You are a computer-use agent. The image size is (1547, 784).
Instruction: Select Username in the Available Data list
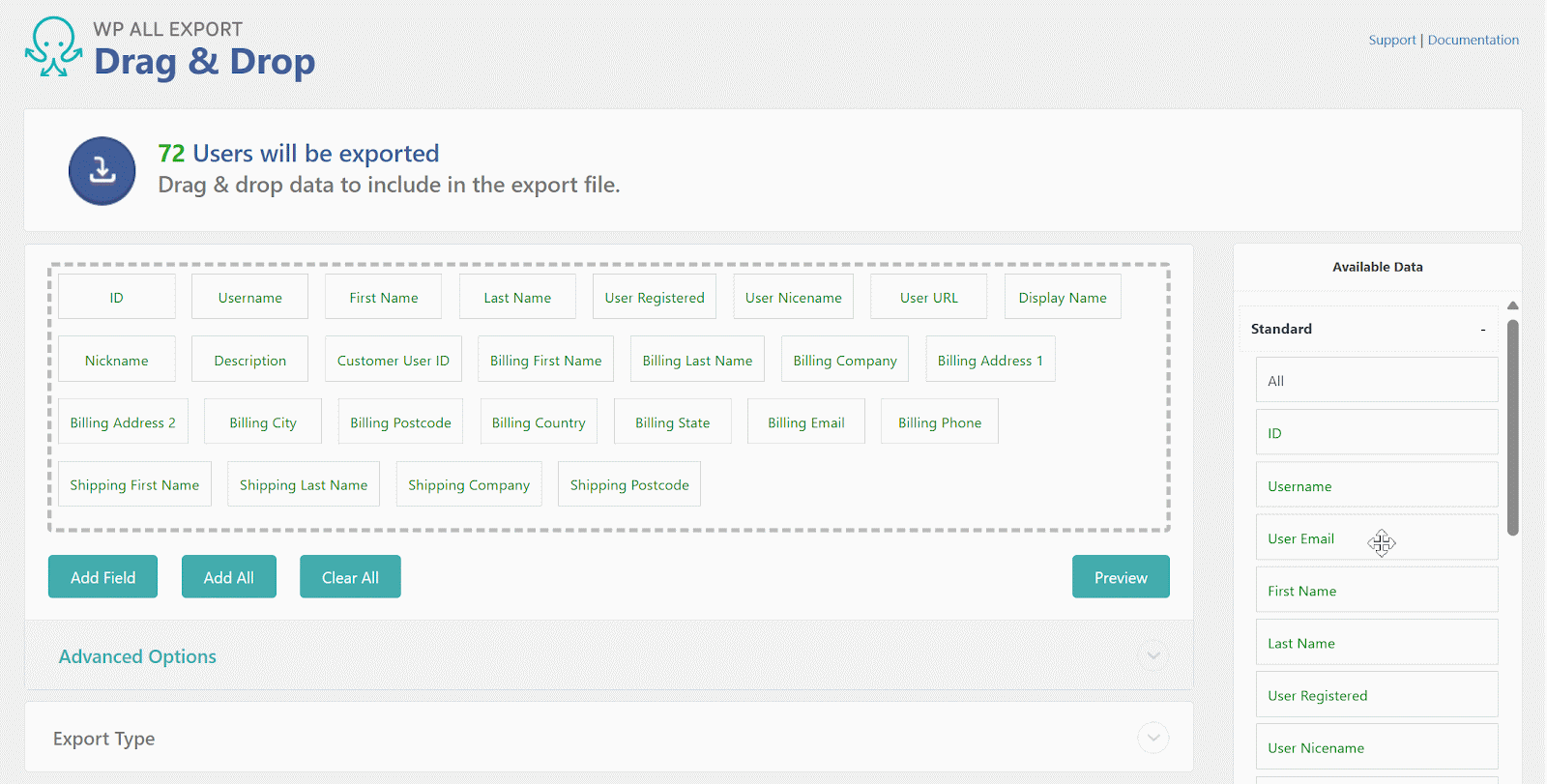pos(1377,484)
